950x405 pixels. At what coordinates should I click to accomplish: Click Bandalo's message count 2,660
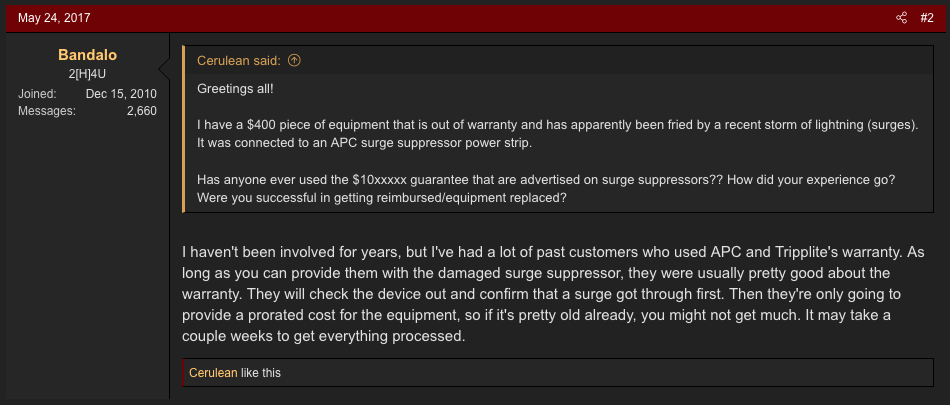click(141, 111)
